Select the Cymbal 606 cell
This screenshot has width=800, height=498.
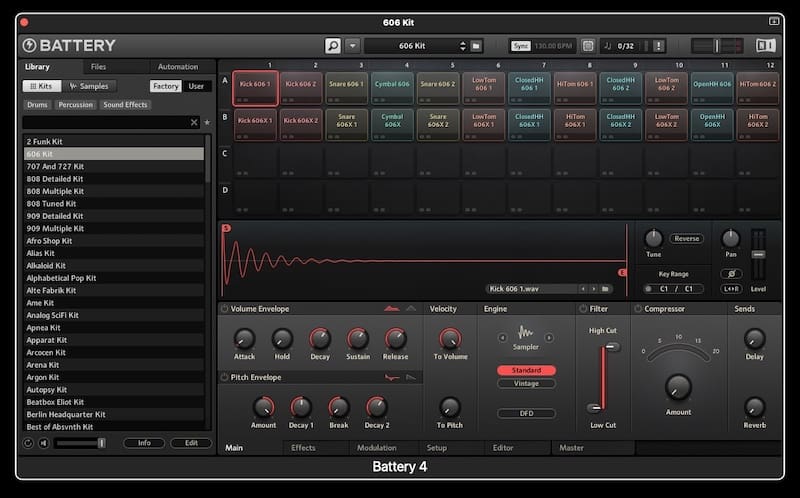(x=392, y=88)
